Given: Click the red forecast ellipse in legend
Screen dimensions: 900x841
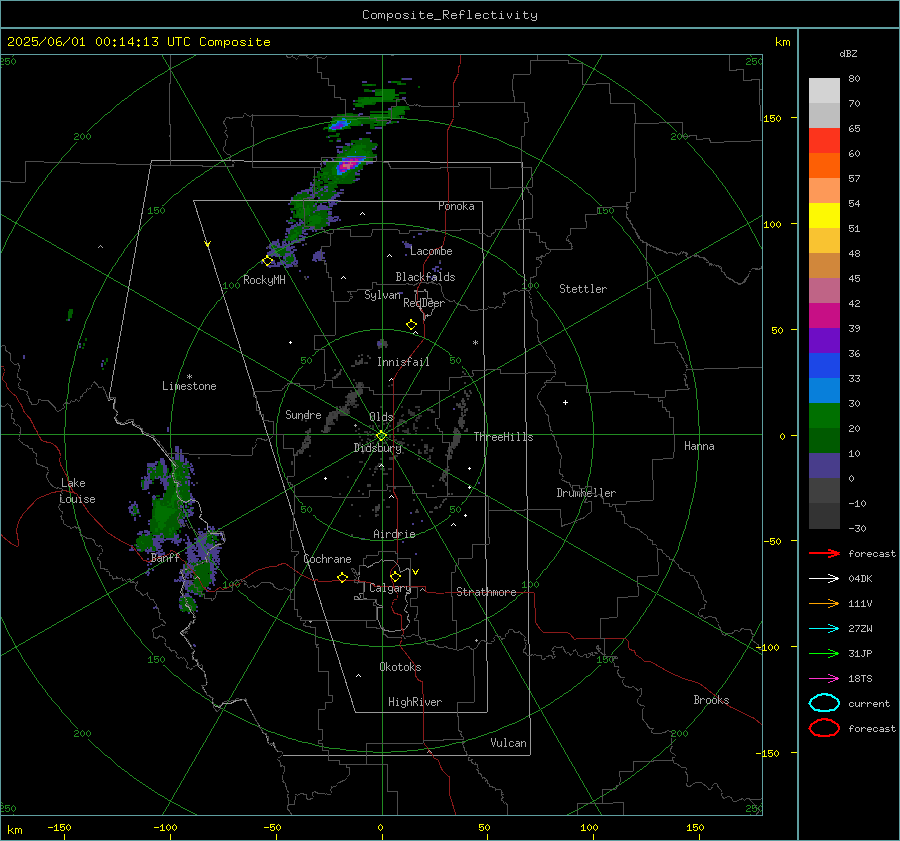Looking at the screenshot, I should pos(824,728).
